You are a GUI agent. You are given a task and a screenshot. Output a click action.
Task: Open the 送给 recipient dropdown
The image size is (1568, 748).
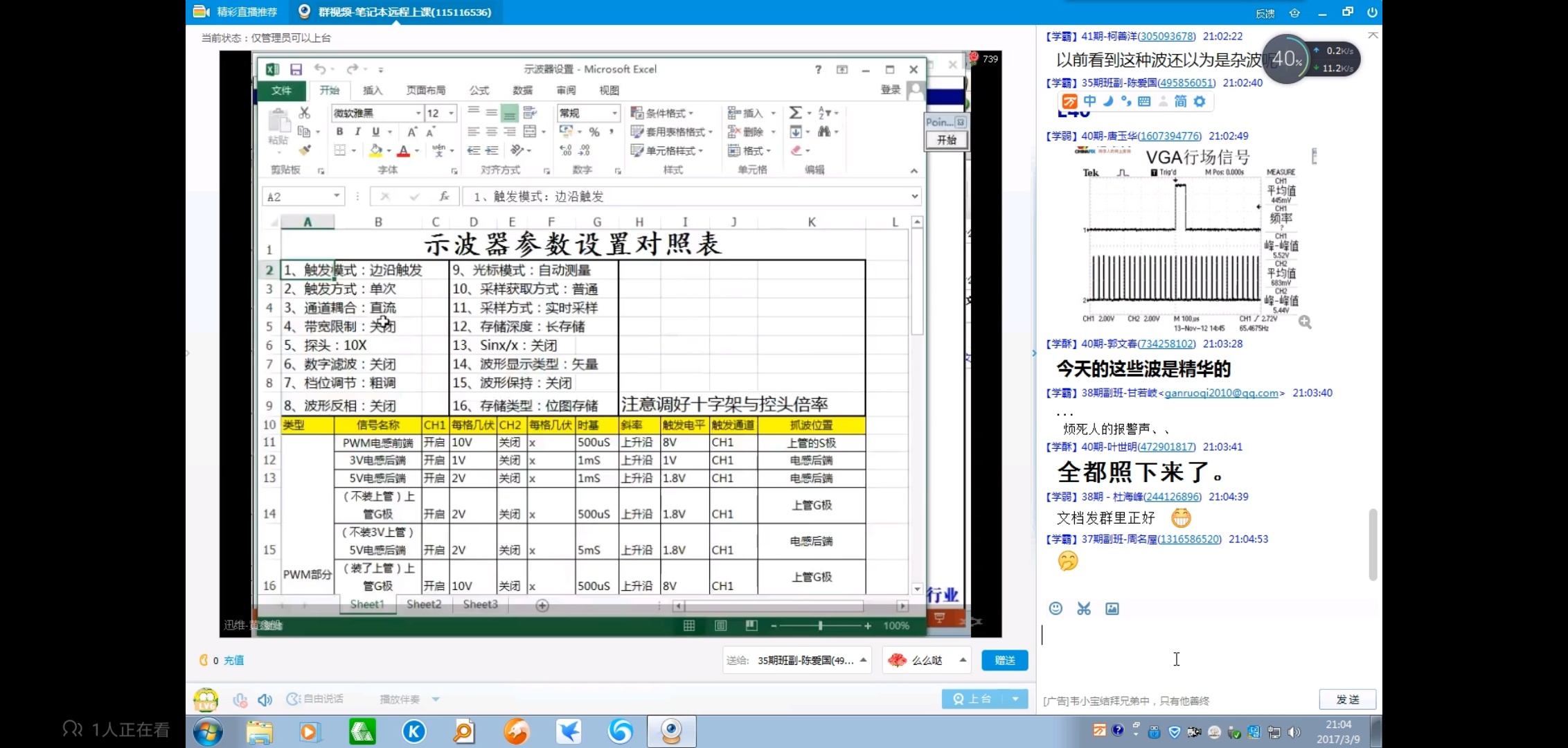[x=863, y=660]
